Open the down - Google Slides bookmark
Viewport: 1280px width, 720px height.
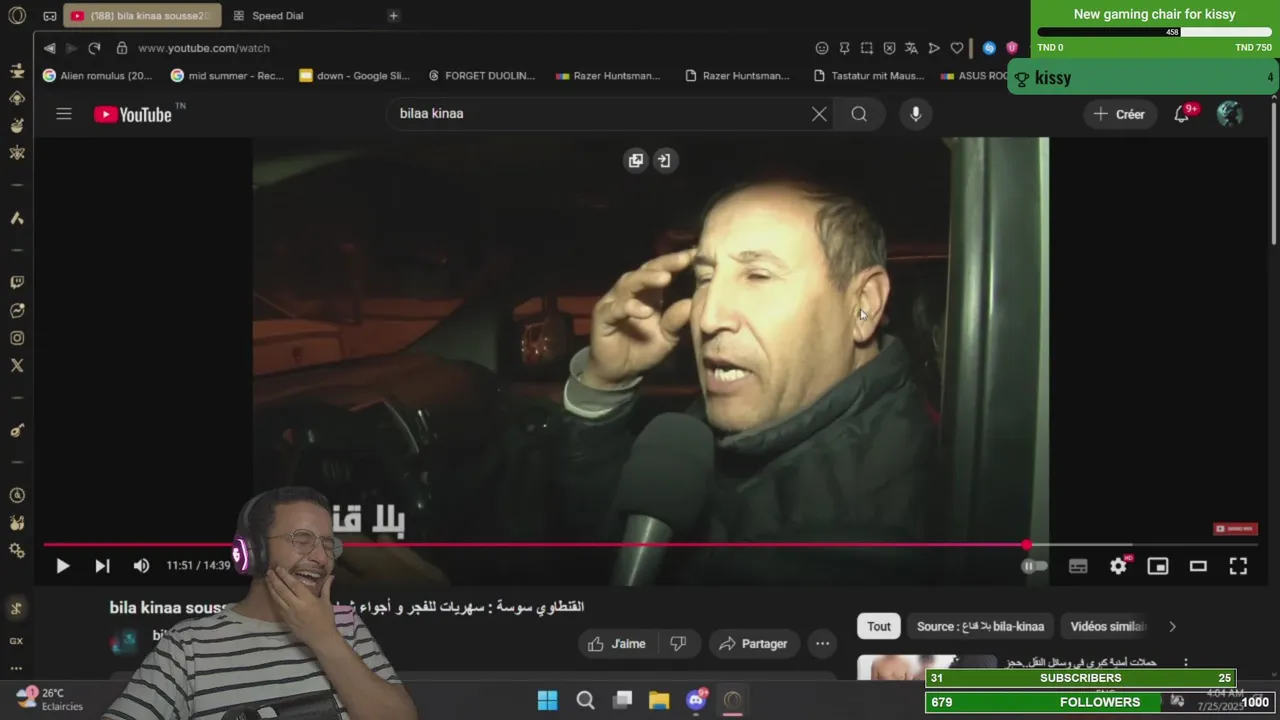click(x=355, y=76)
